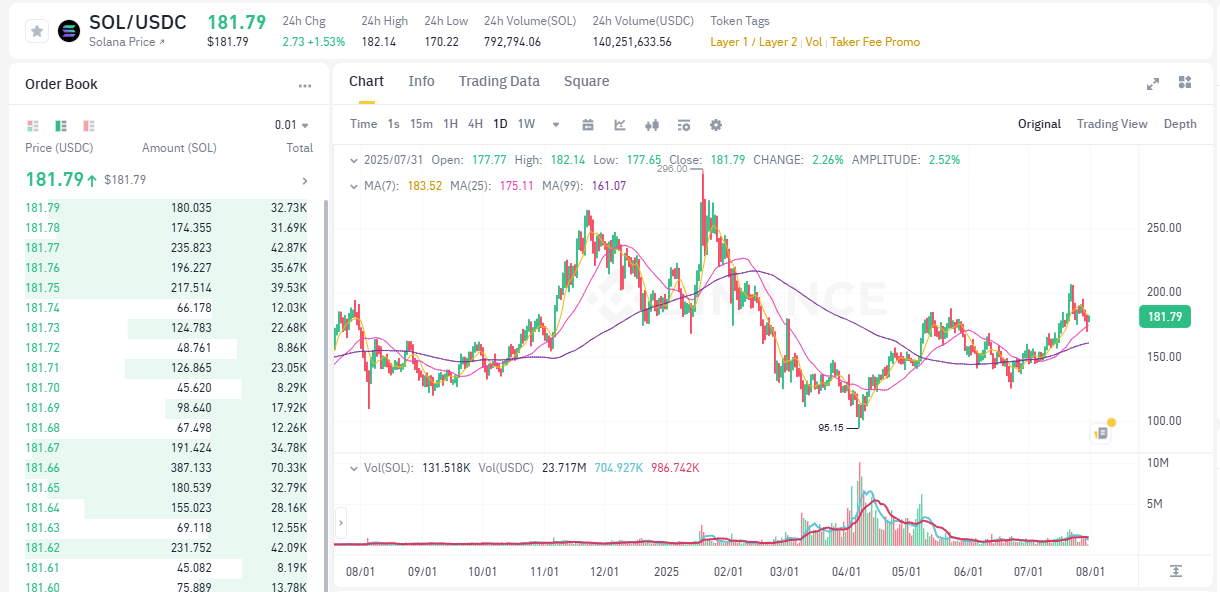Click the green 181.79 price axis label
Image resolution: width=1220 pixels, height=592 pixels.
tap(1165, 317)
